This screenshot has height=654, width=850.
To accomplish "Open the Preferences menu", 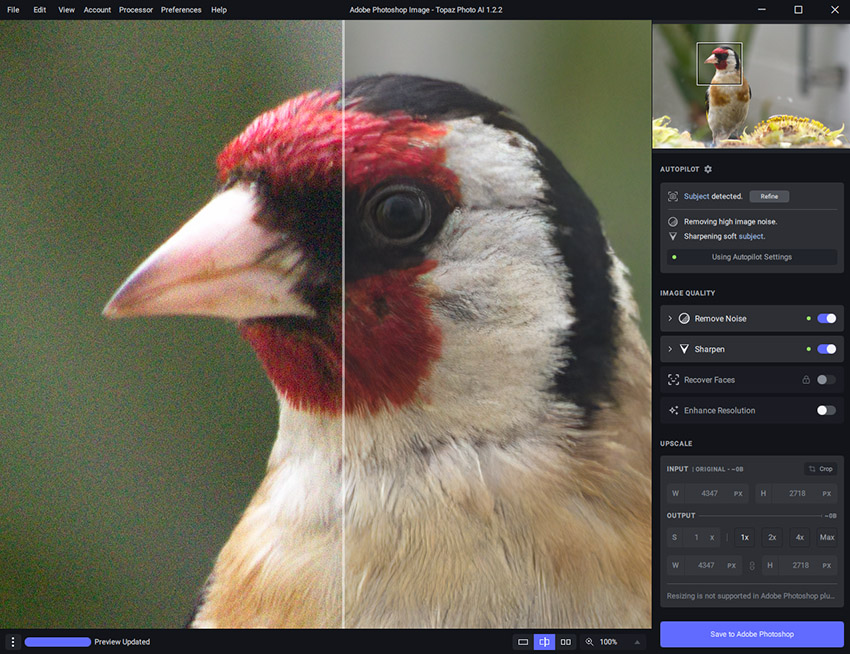I will click(x=181, y=10).
